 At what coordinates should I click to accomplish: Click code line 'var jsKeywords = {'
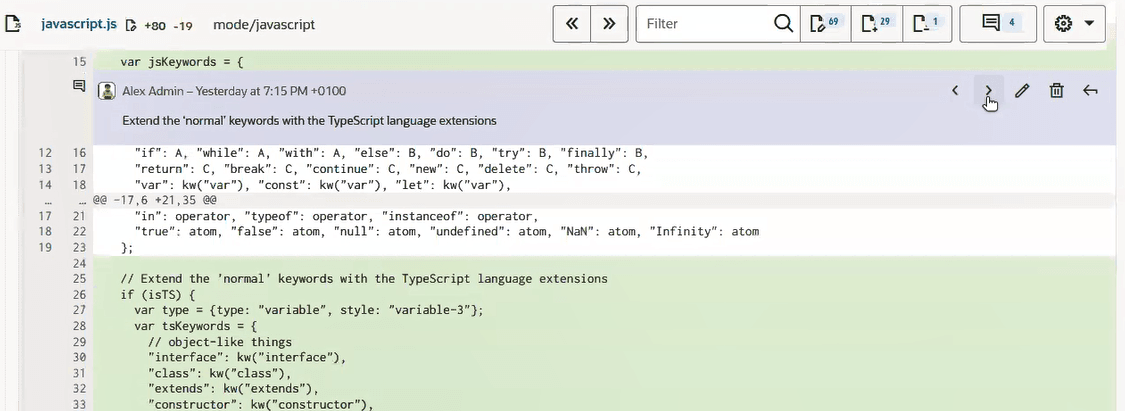[x=182, y=62]
